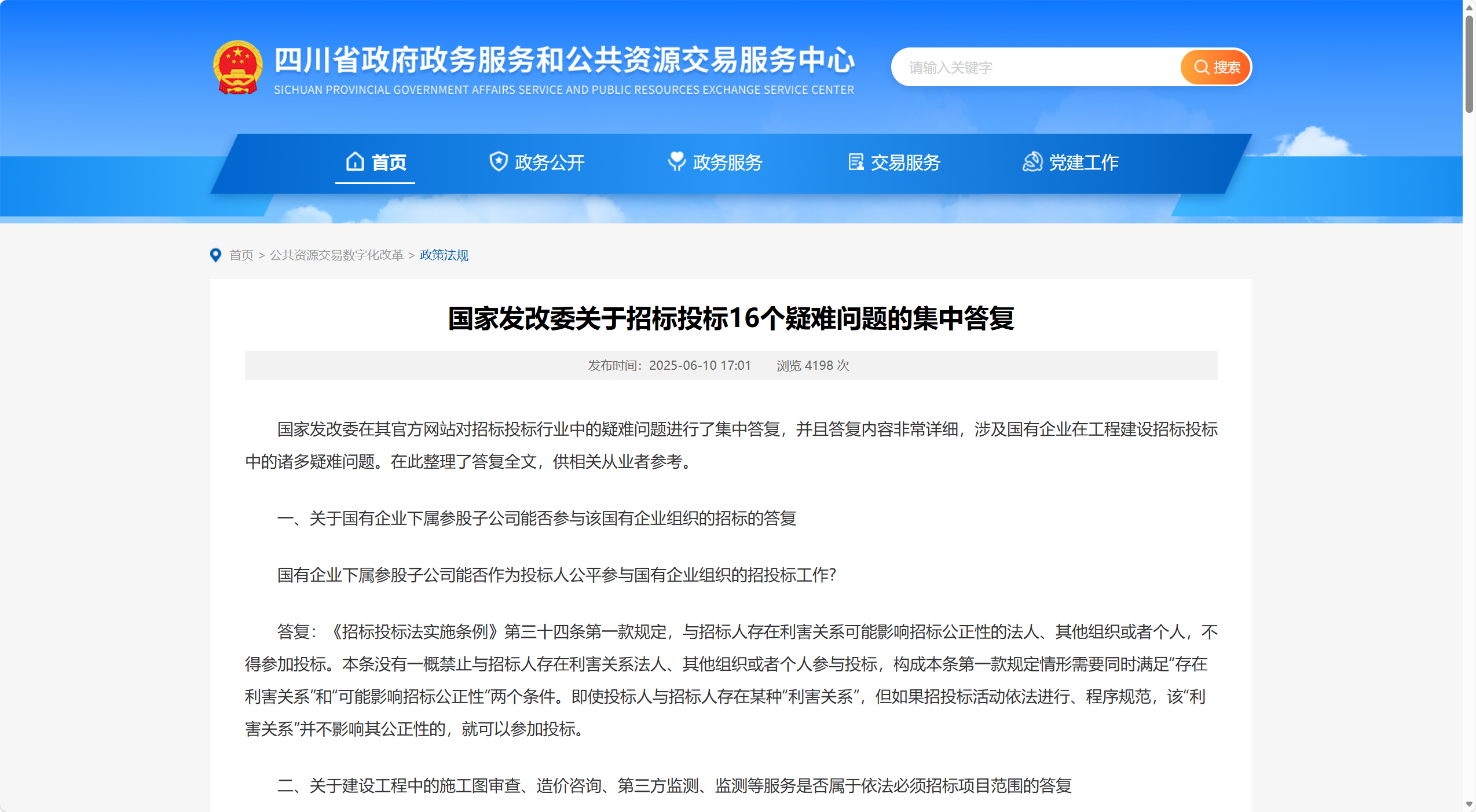
Task: Click the intro paragraph starting 国家发改委在其官方网站
Action: tap(731, 446)
